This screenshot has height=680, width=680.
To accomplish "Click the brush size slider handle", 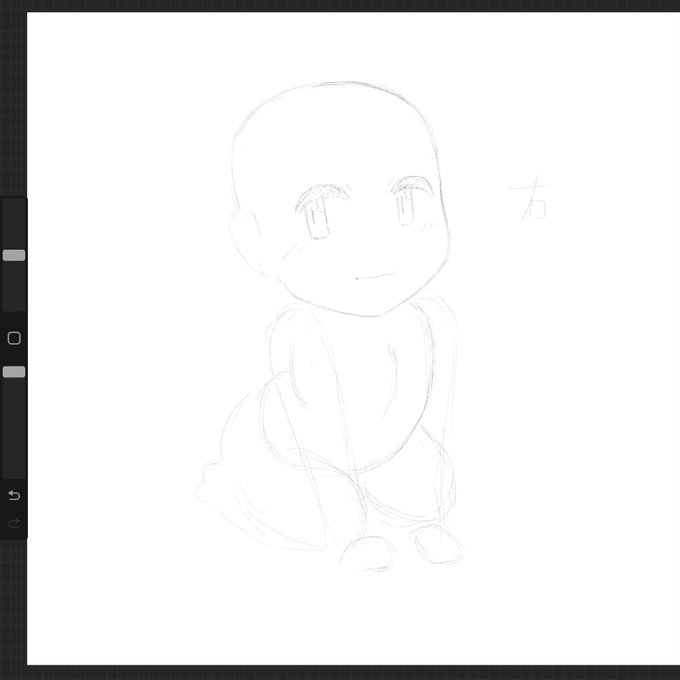I will (x=14, y=255).
